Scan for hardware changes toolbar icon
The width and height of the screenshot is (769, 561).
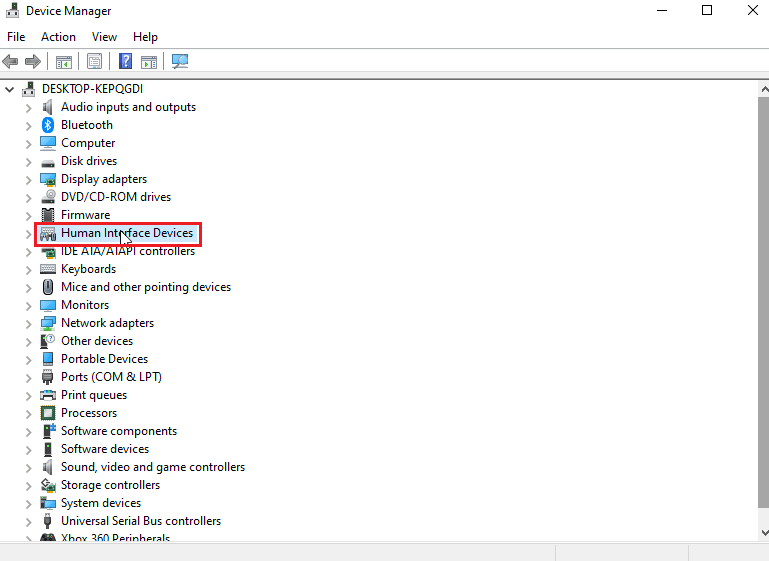(x=180, y=61)
